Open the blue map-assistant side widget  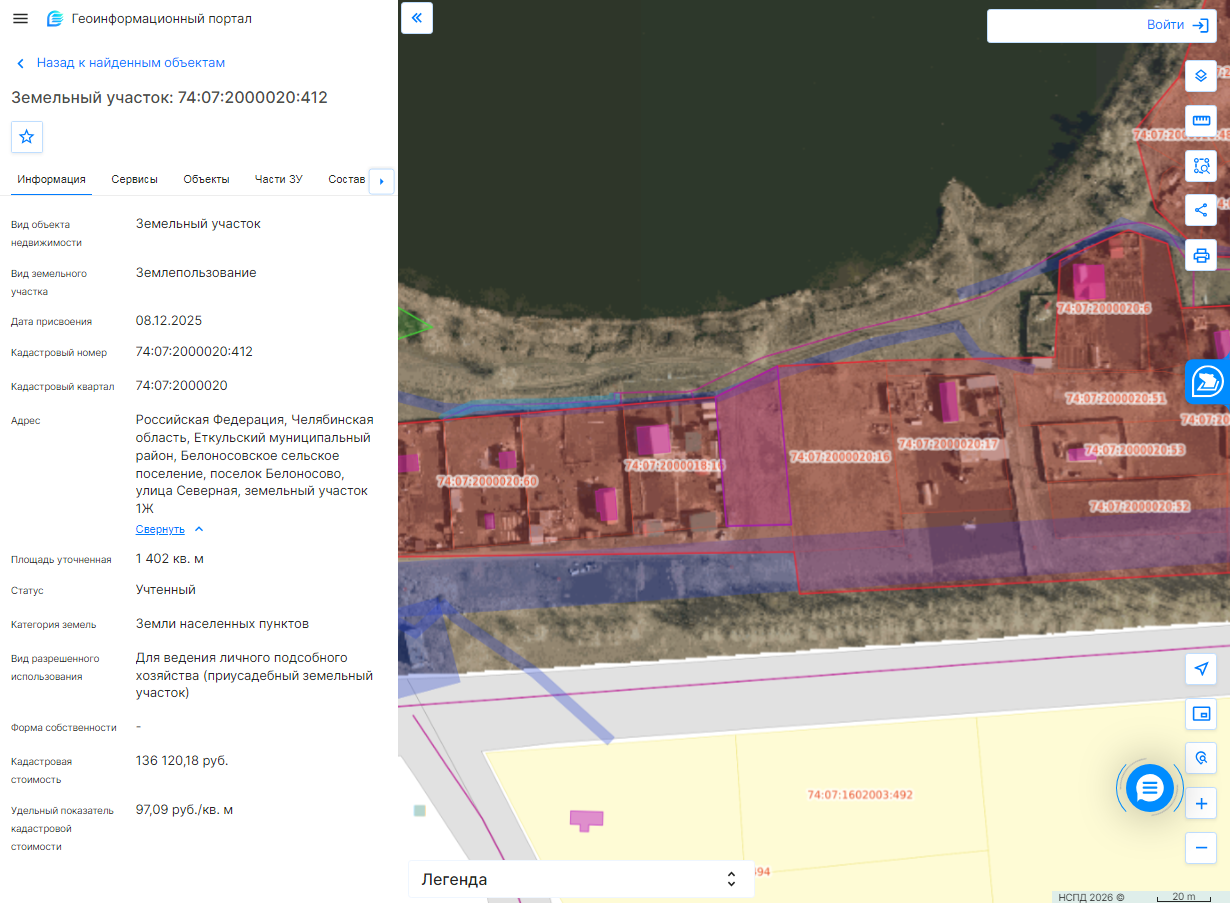coord(1208,381)
